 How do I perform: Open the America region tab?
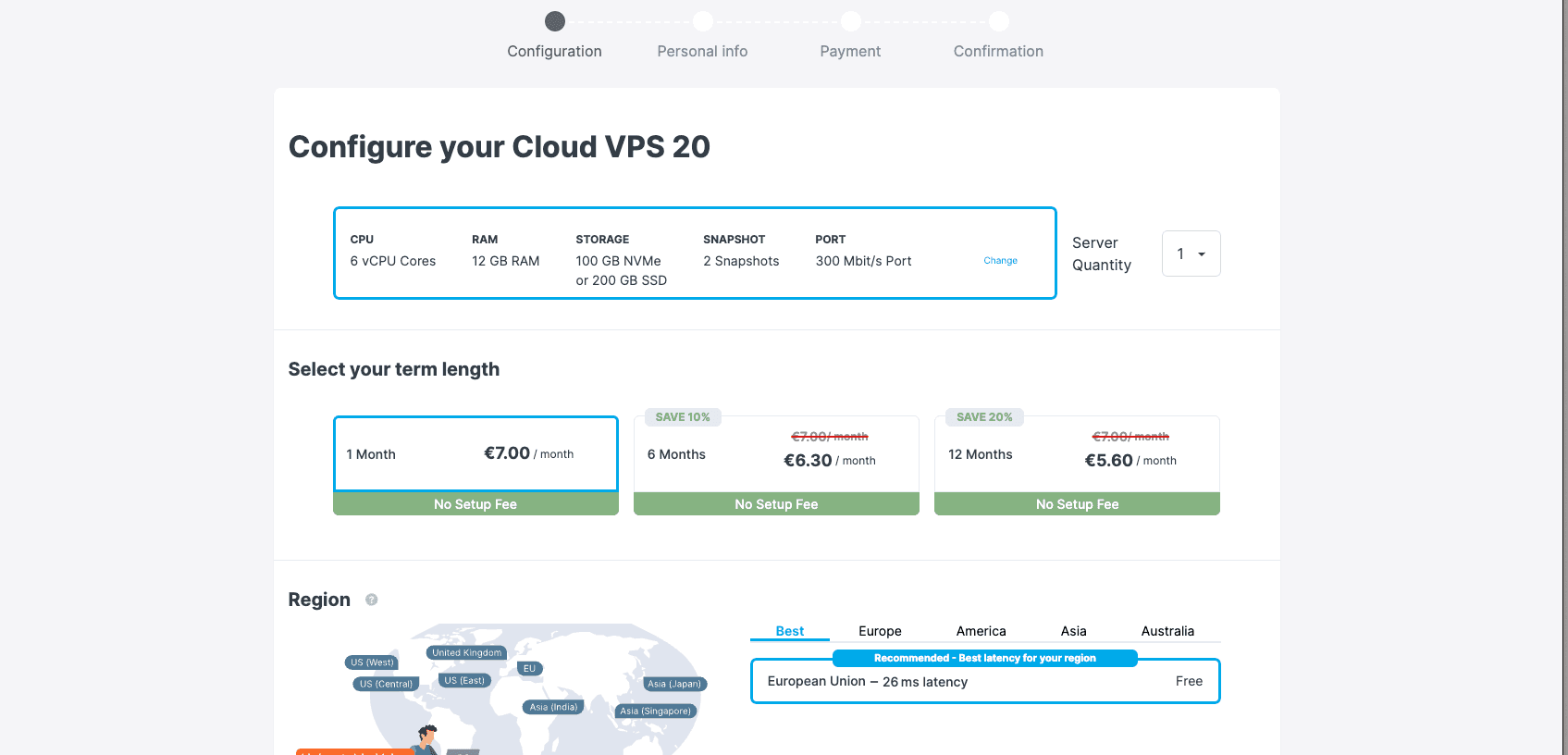click(x=981, y=630)
